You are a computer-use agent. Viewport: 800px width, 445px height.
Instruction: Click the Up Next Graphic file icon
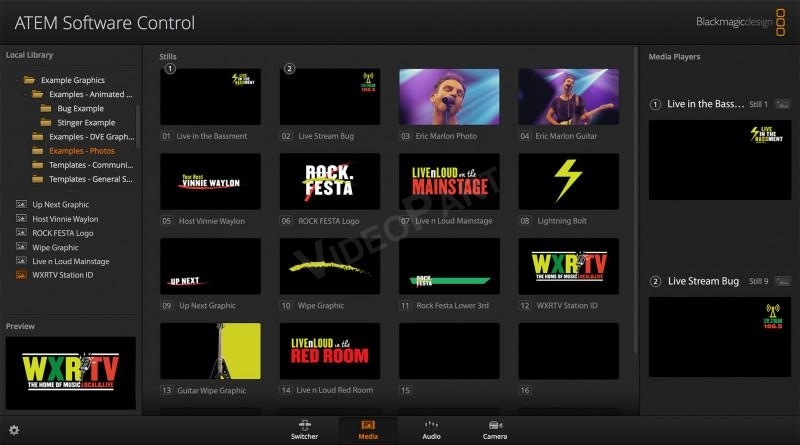point(21,204)
